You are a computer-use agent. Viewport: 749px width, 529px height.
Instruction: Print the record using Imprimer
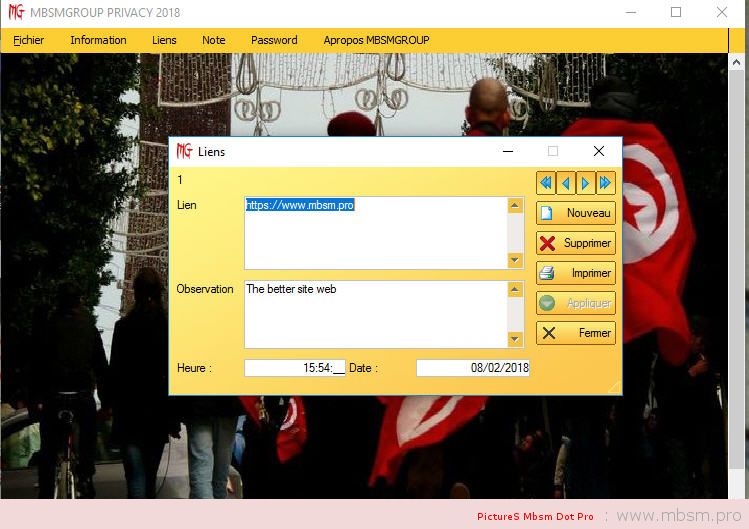(x=576, y=273)
